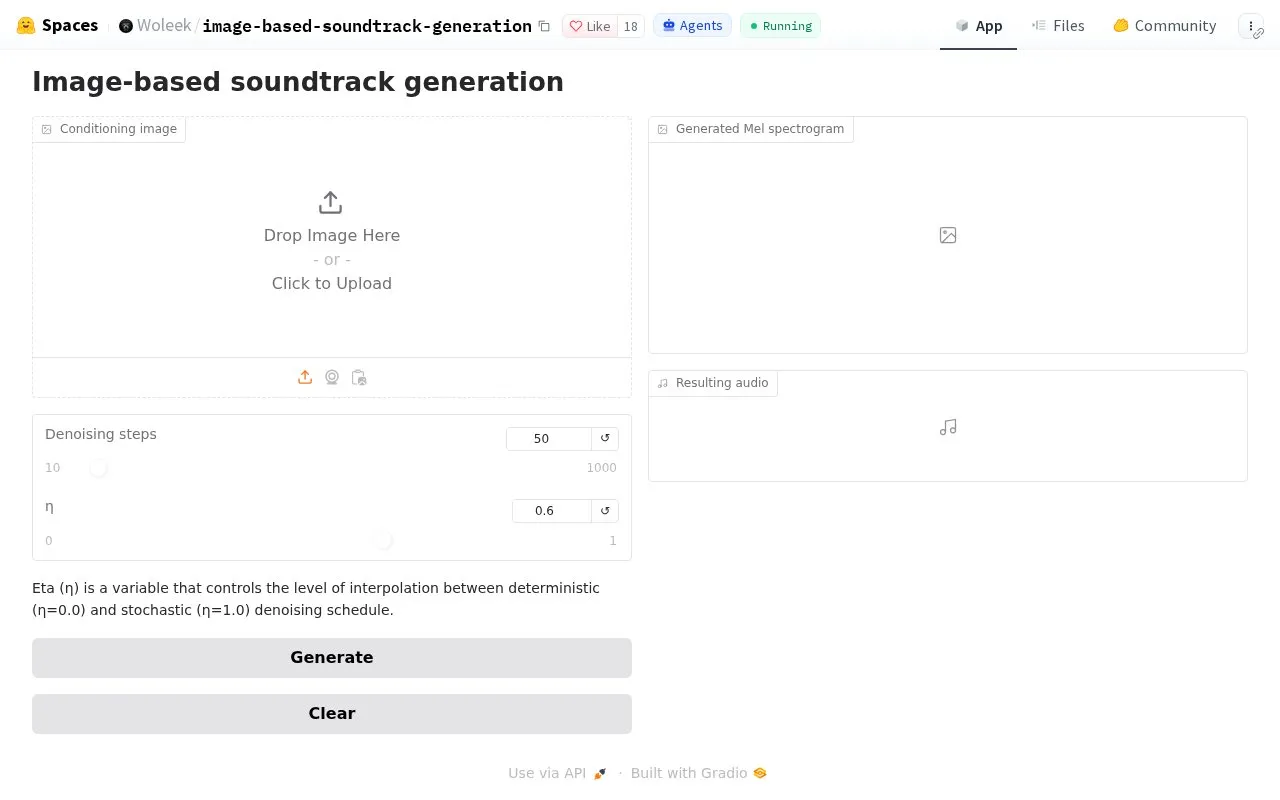Click the Denoising steps slider handle
This screenshot has height=800, width=1280.
[x=98, y=467]
